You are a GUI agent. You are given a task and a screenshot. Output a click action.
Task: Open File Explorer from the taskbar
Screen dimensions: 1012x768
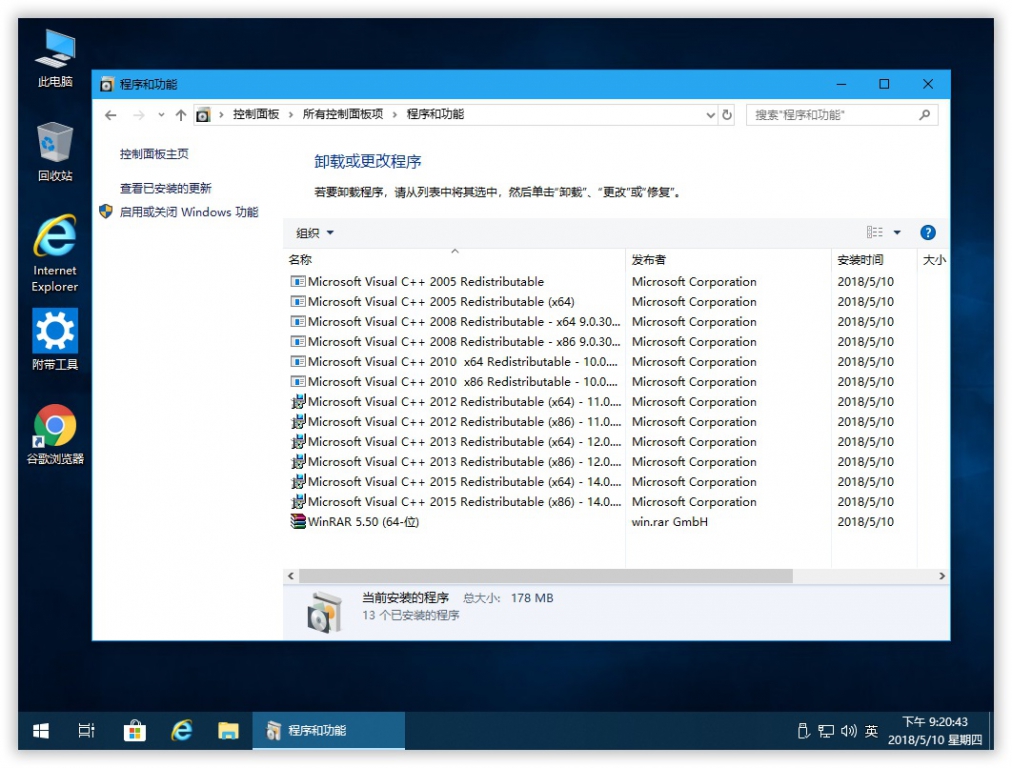[228, 731]
